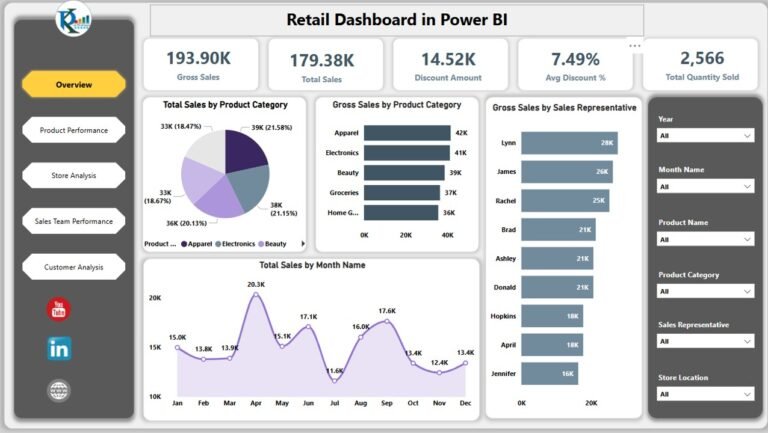
Task: Select the Electronics 41K bar
Action: [407, 153]
